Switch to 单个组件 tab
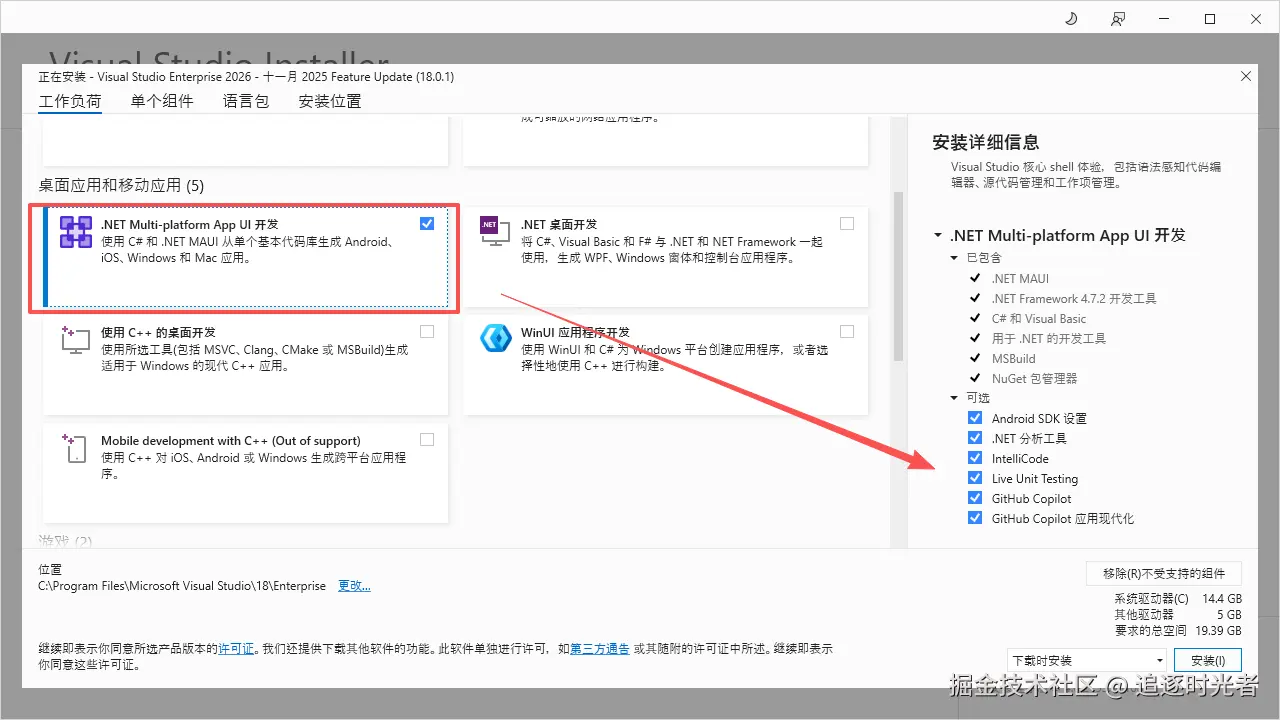1280x720 pixels. tap(162, 101)
